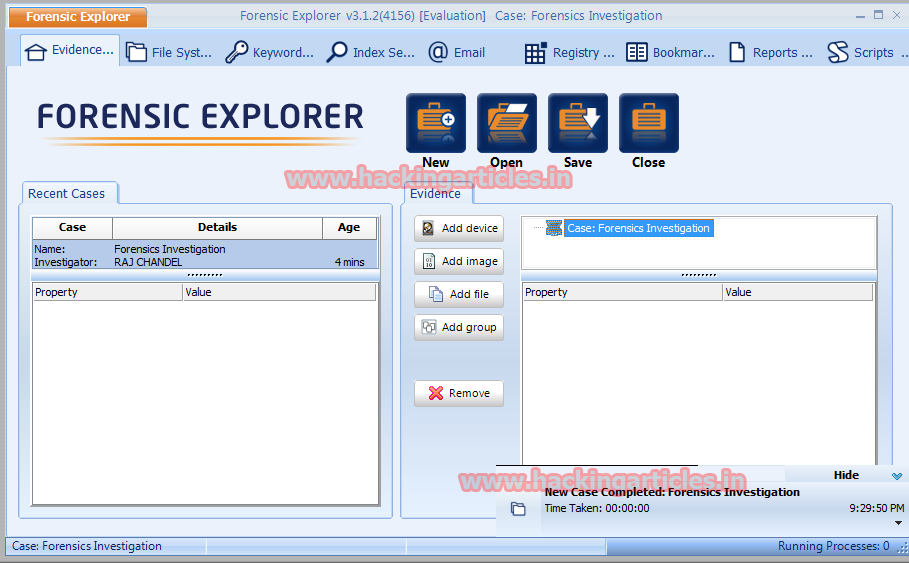Click Running Processes: 0 in status bar
This screenshot has height=563, width=909.
click(x=833, y=546)
